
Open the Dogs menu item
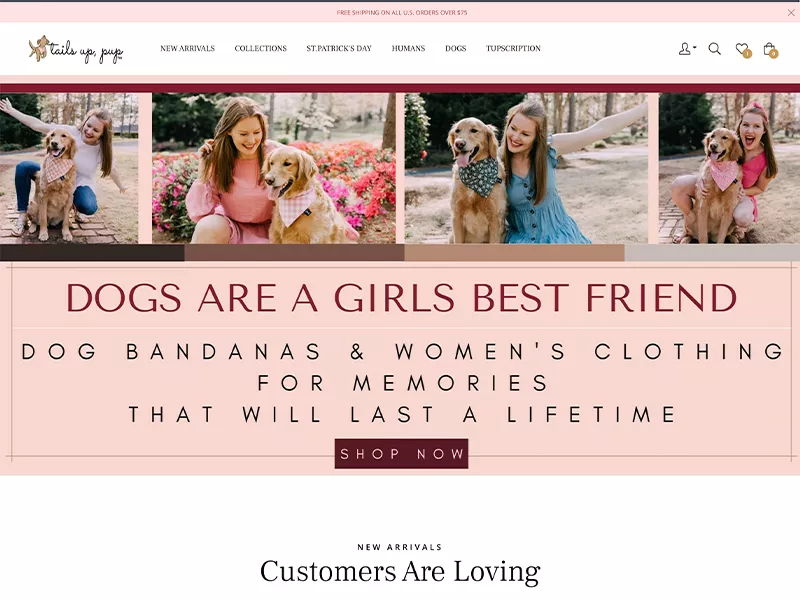pyautogui.click(x=456, y=48)
